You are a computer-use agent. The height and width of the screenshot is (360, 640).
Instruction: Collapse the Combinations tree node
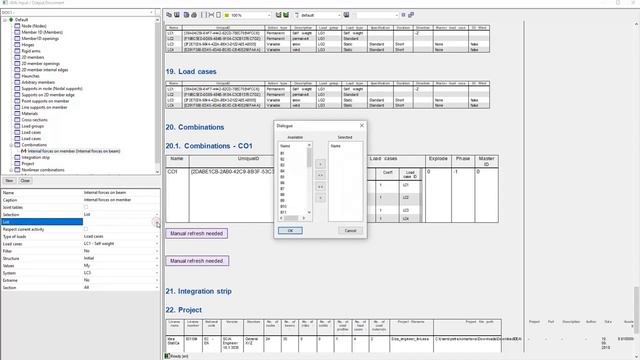pos(11,145)
